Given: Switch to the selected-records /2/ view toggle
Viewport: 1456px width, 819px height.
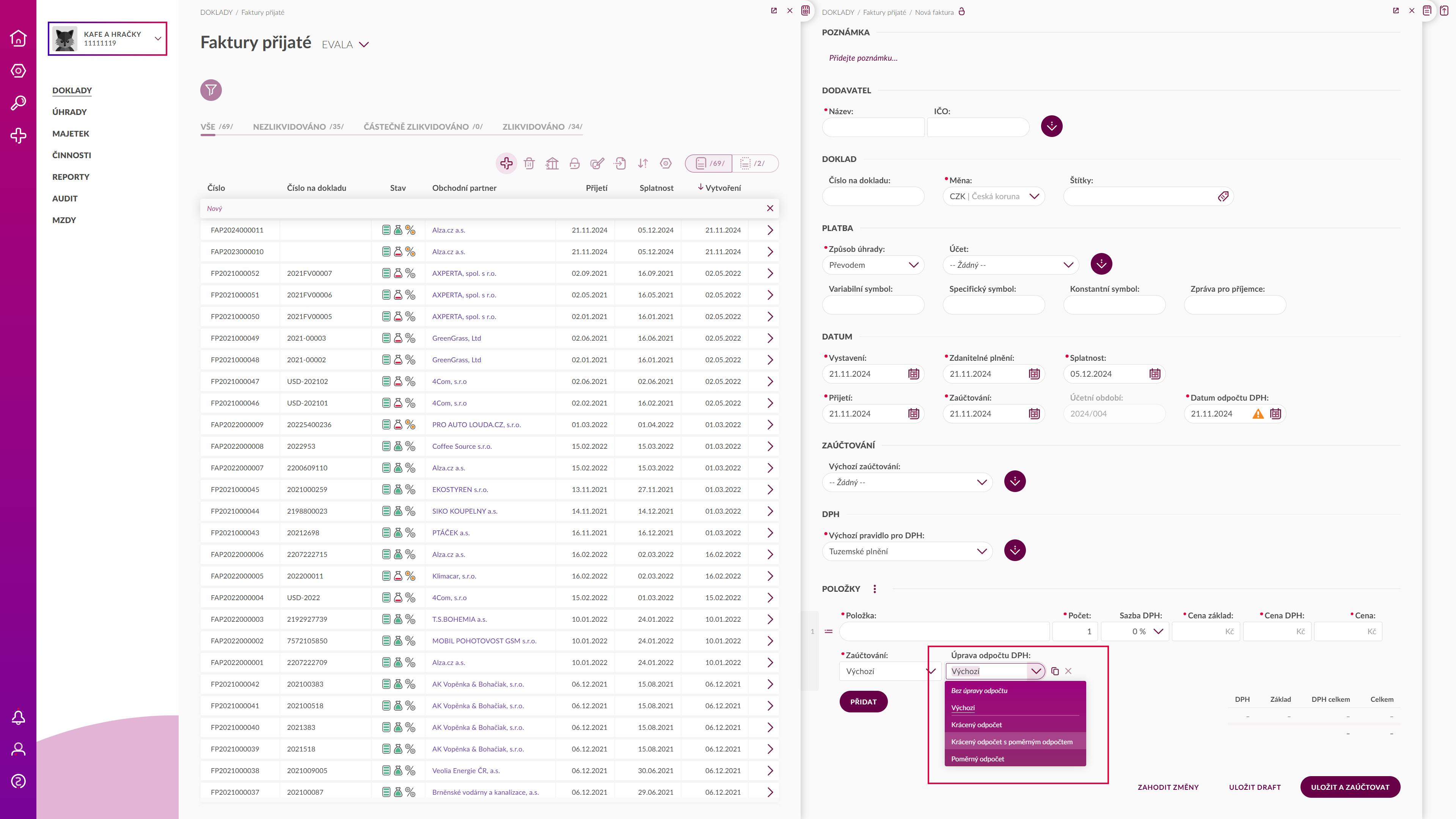Looking at the screenshot, I should tap(755, 163).
